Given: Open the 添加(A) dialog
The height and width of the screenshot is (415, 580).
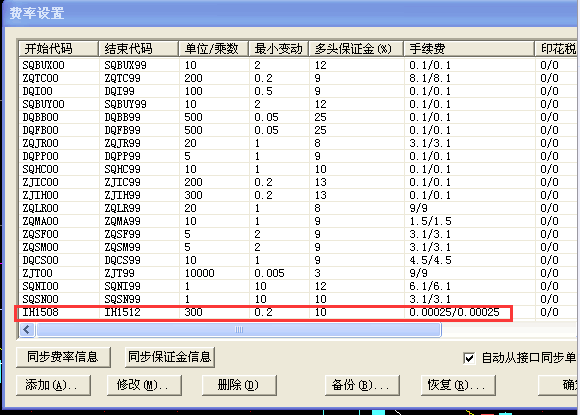Looking at the screenshot, I should [53, 385].
